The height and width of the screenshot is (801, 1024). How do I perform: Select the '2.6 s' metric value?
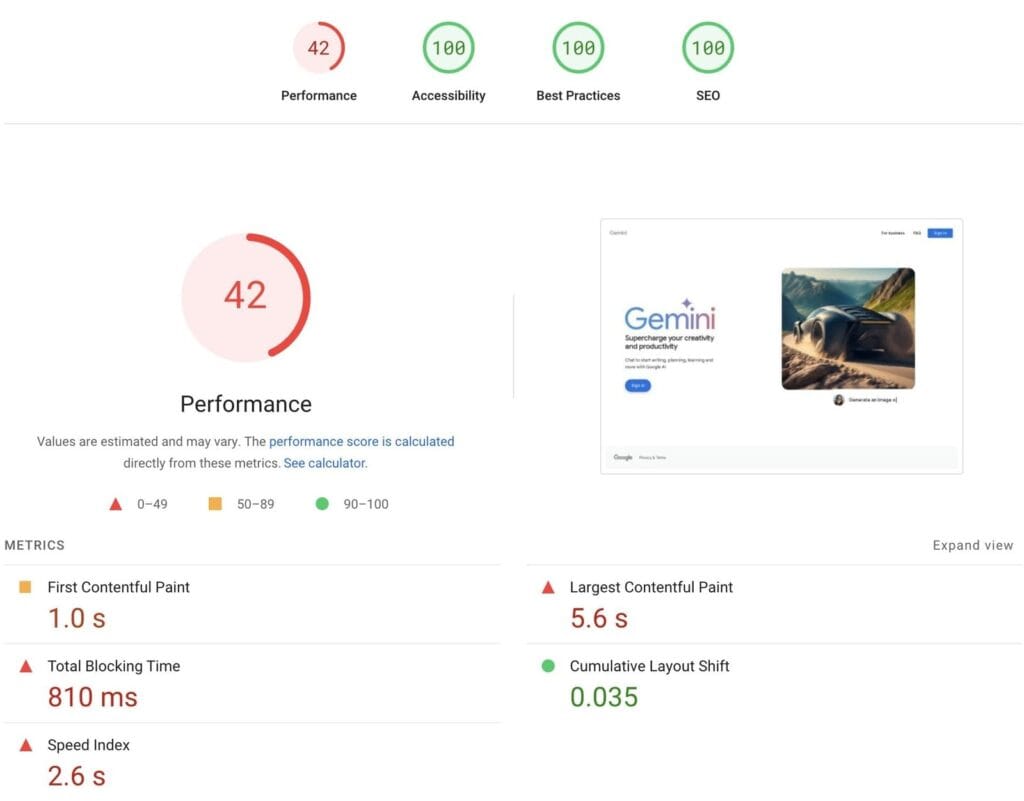77,776
